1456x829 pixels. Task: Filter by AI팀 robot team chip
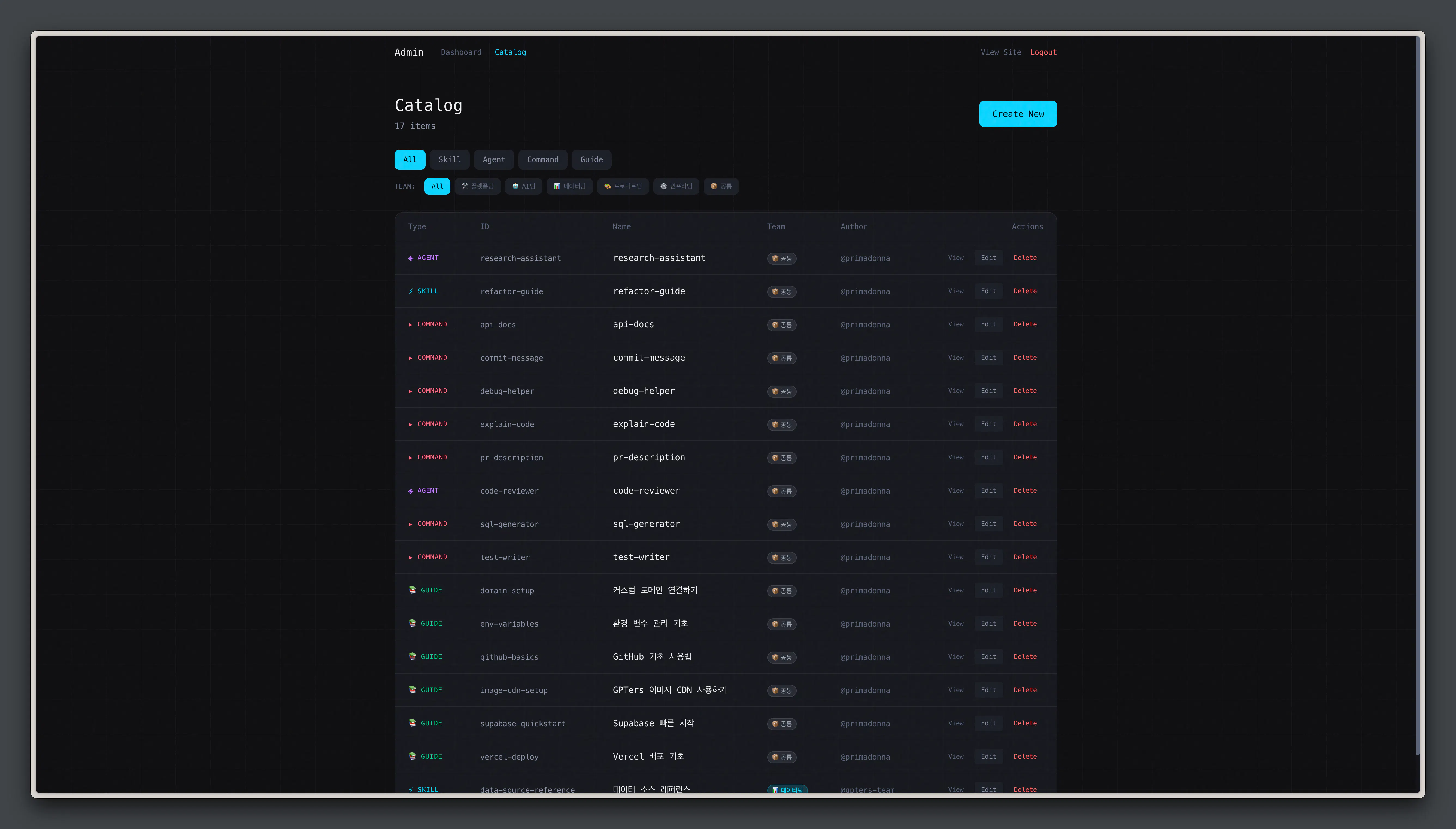pos(523,186)
